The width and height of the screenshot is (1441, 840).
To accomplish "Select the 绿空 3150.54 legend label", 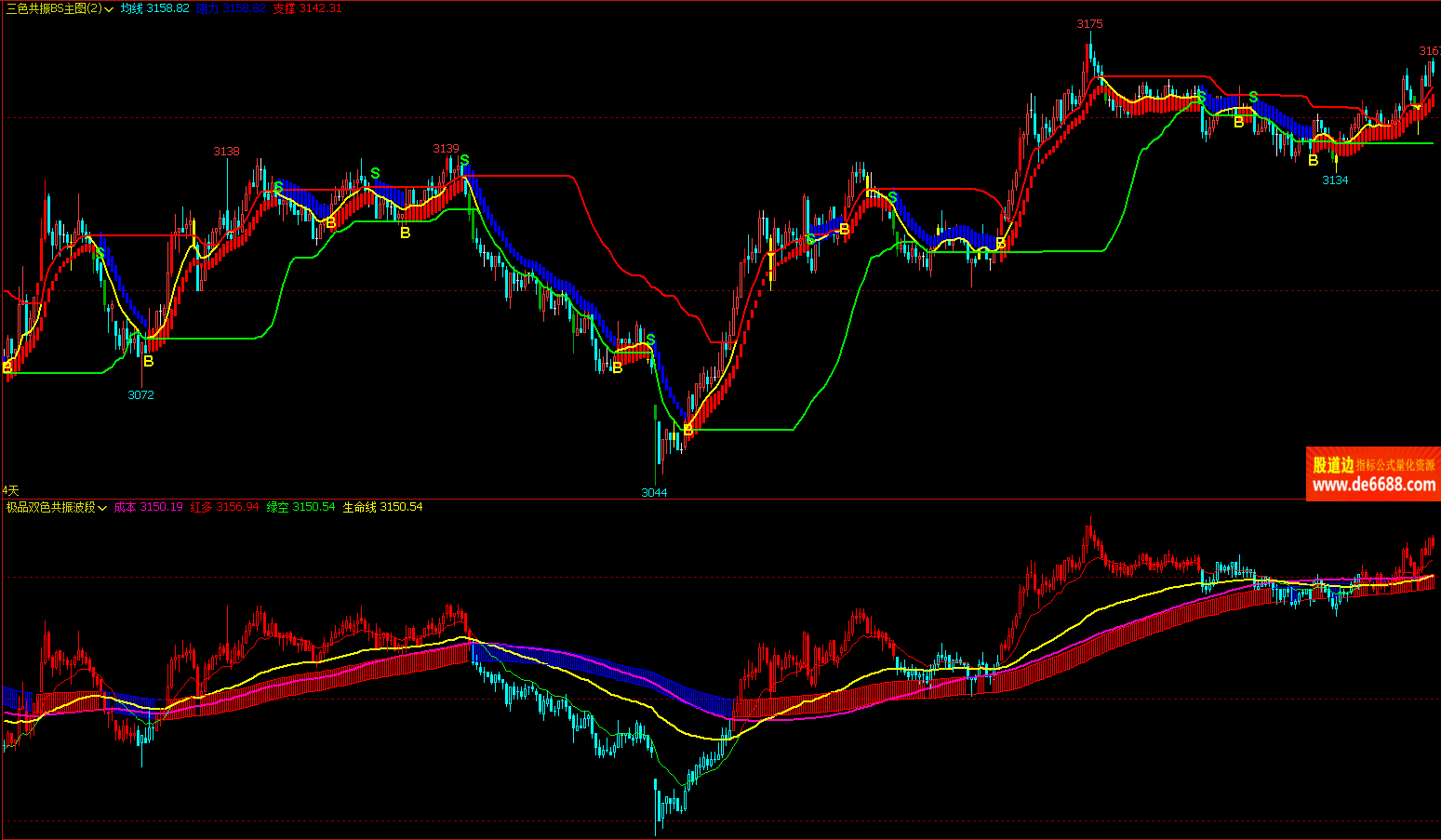I will [x=300, y=507].
